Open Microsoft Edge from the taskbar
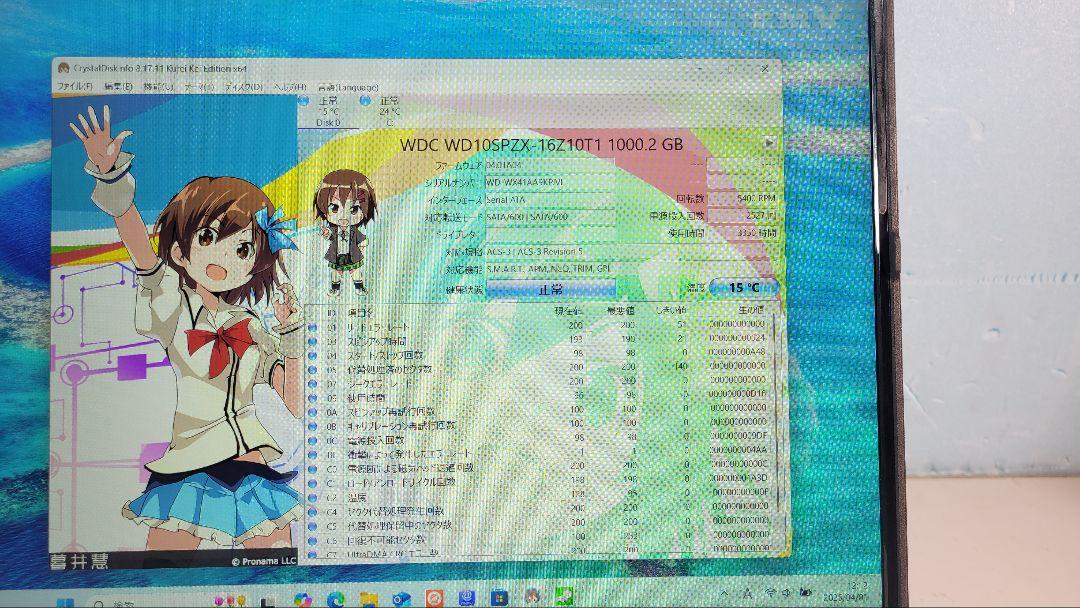 (335, 599)
